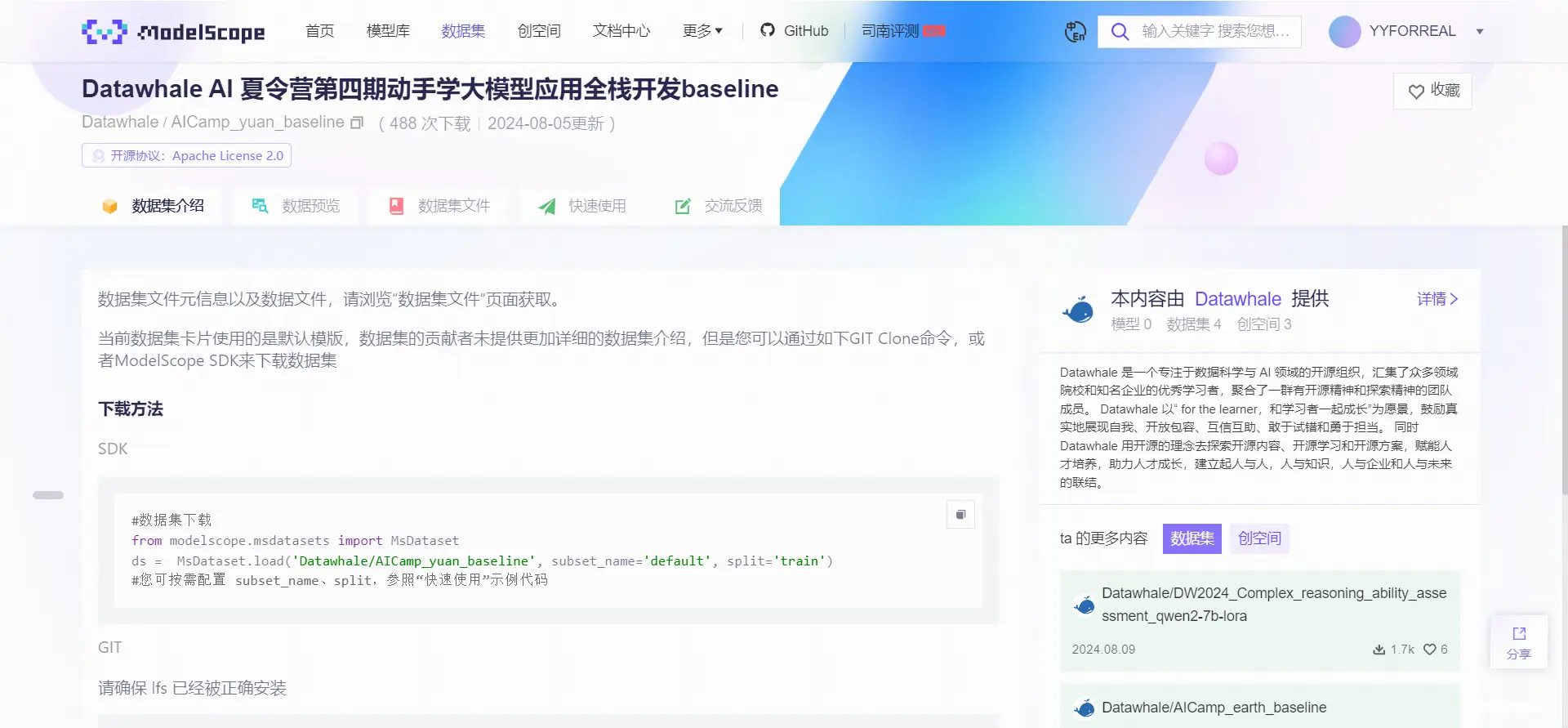This screenshot has height=728, width=1568.
Task: Open the YYFORREAL user avatar
Action: point(1344,32)
